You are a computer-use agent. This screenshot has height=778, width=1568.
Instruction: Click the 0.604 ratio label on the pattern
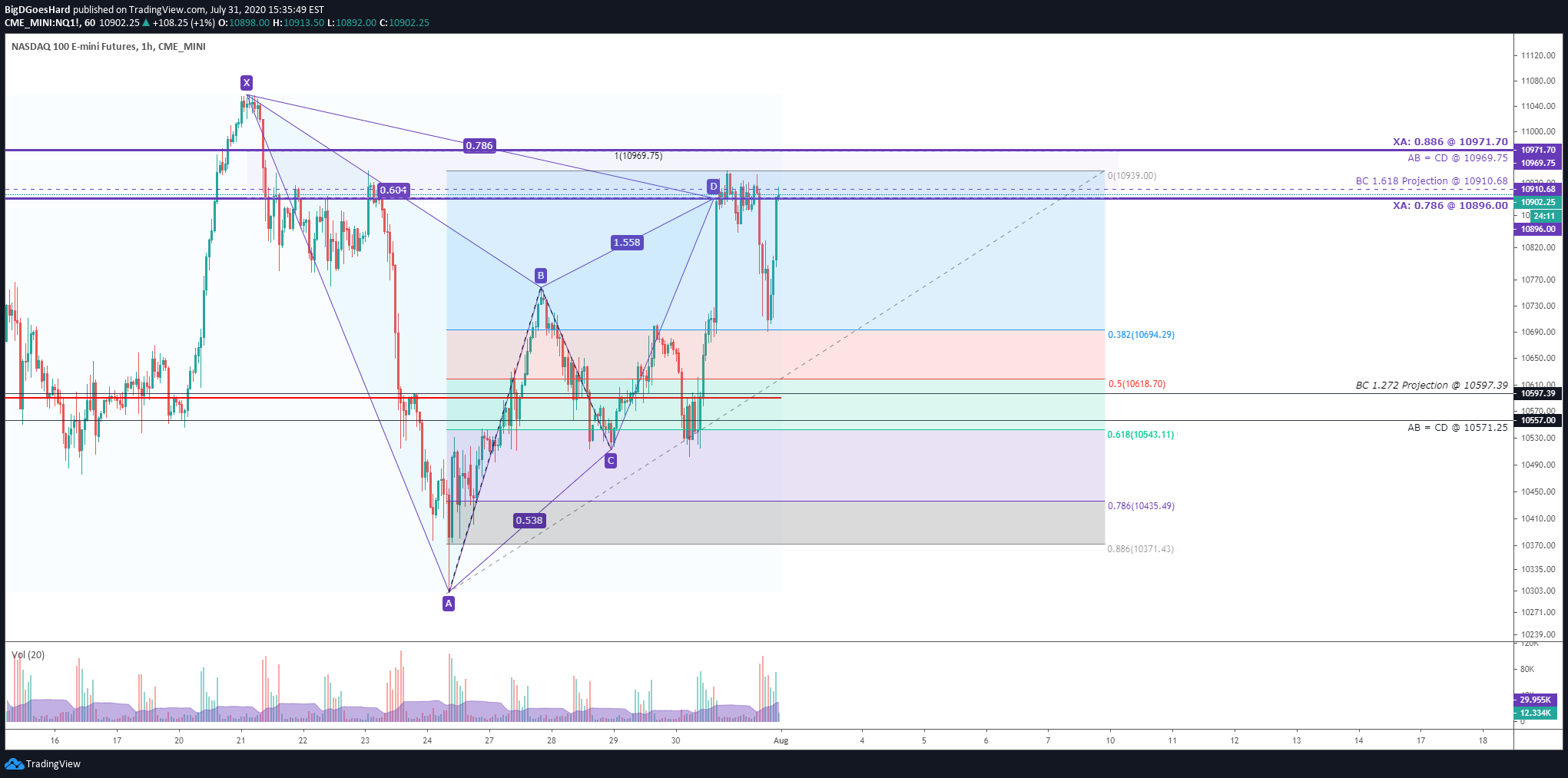[393, 190]
